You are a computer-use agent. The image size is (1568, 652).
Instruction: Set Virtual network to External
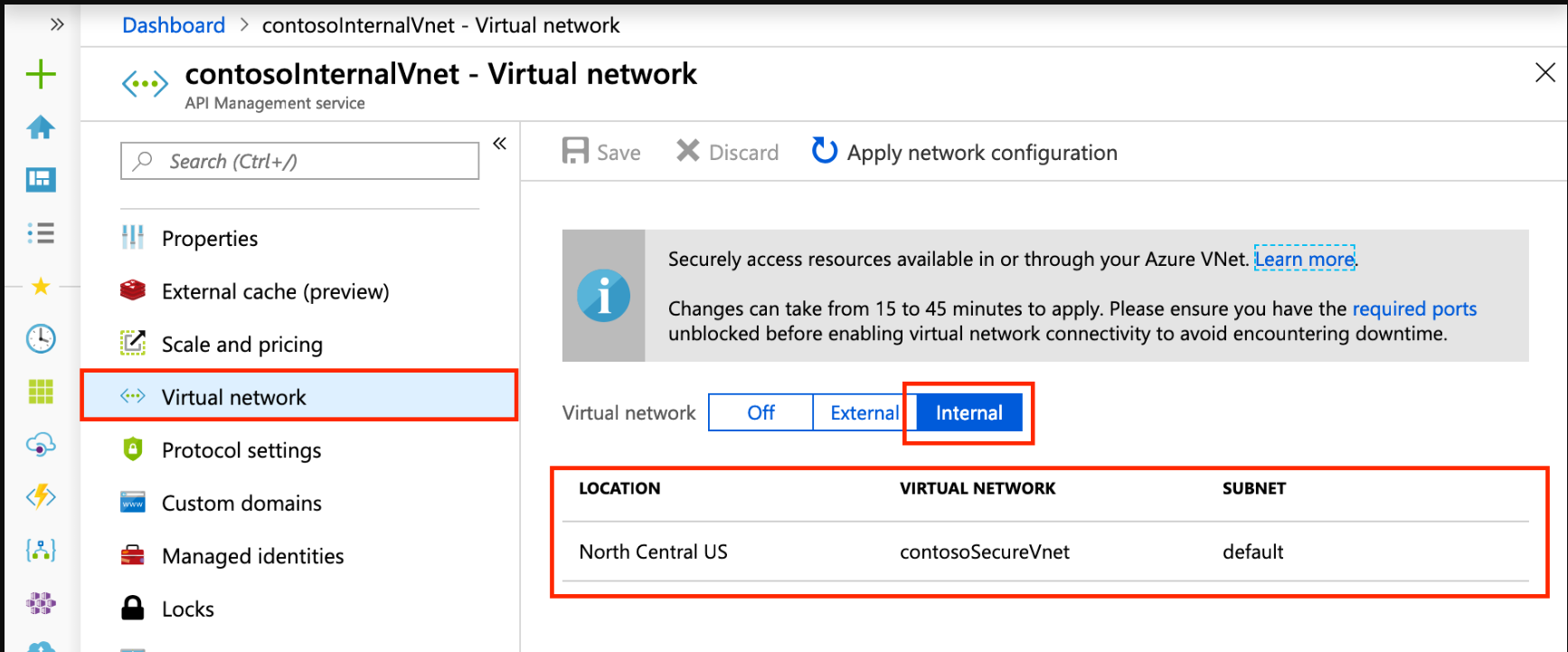coord(864,412)
